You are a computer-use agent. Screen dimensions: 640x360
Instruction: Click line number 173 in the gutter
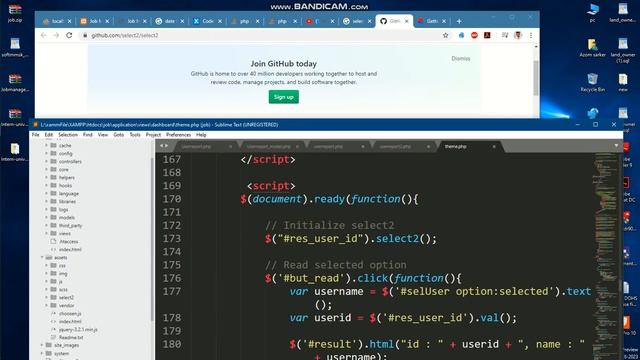[172, 238]
